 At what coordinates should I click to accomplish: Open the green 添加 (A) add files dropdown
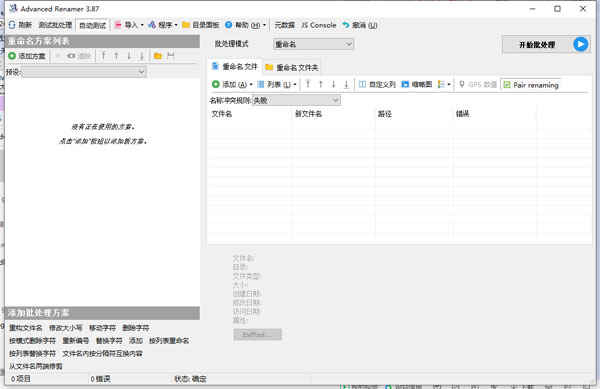pos(232,85)
